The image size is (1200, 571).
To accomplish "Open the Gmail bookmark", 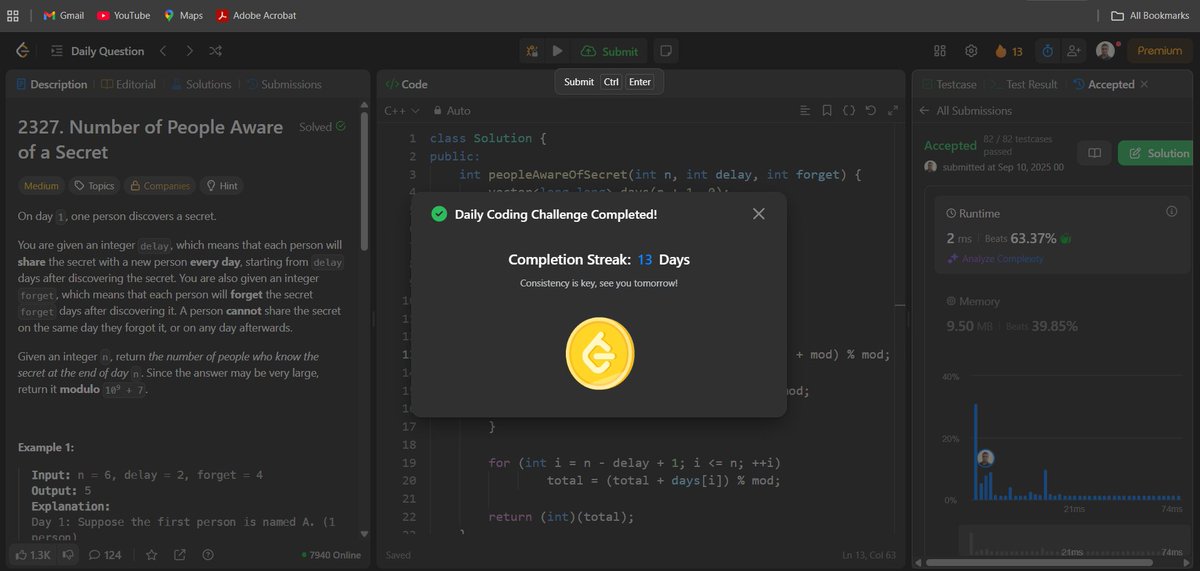I will pos(64,15).
